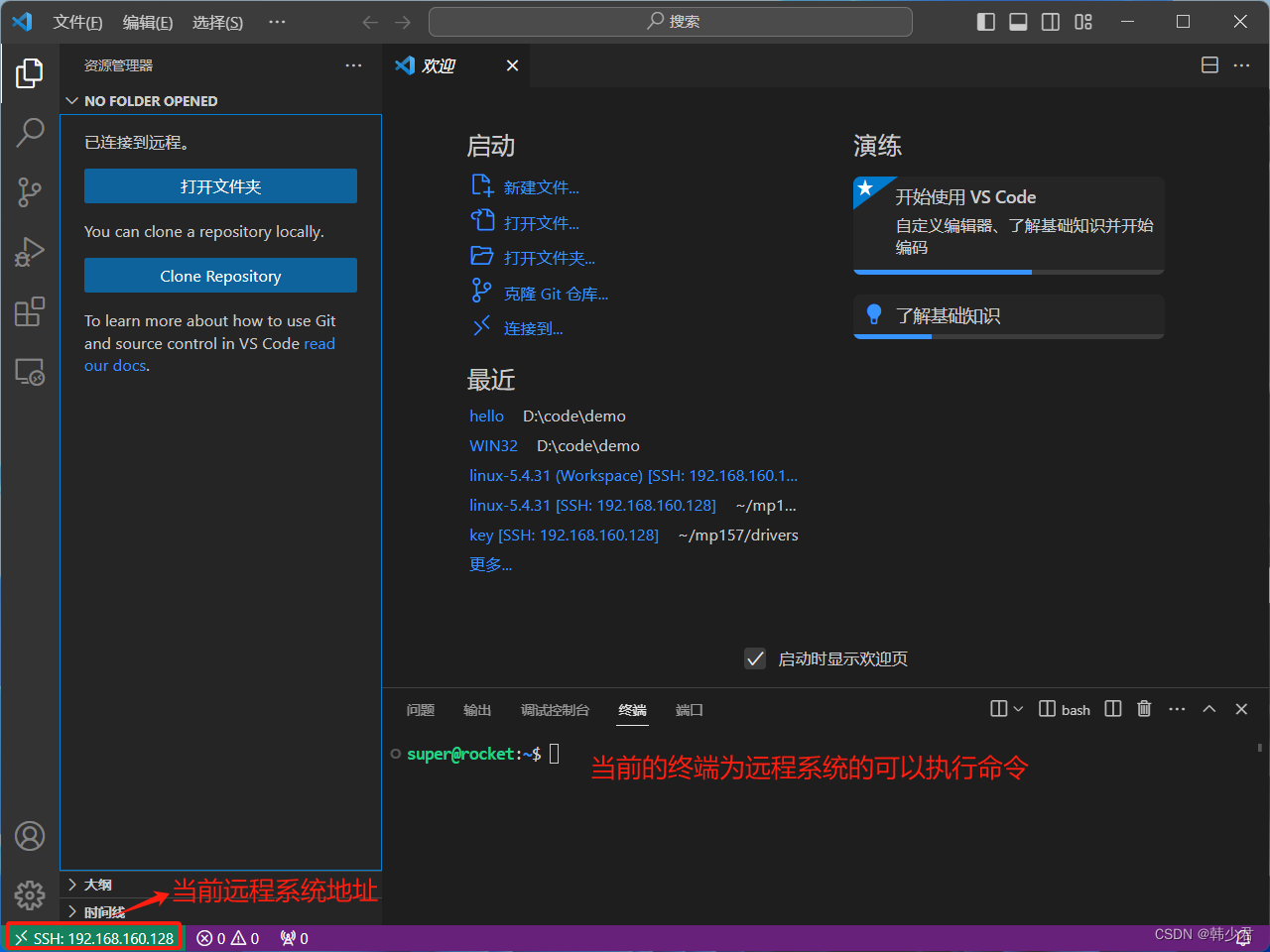Close the terminal panel
Image resolution: width=1270 pixels, height=952 pixels.
(x=1241, y=709)
